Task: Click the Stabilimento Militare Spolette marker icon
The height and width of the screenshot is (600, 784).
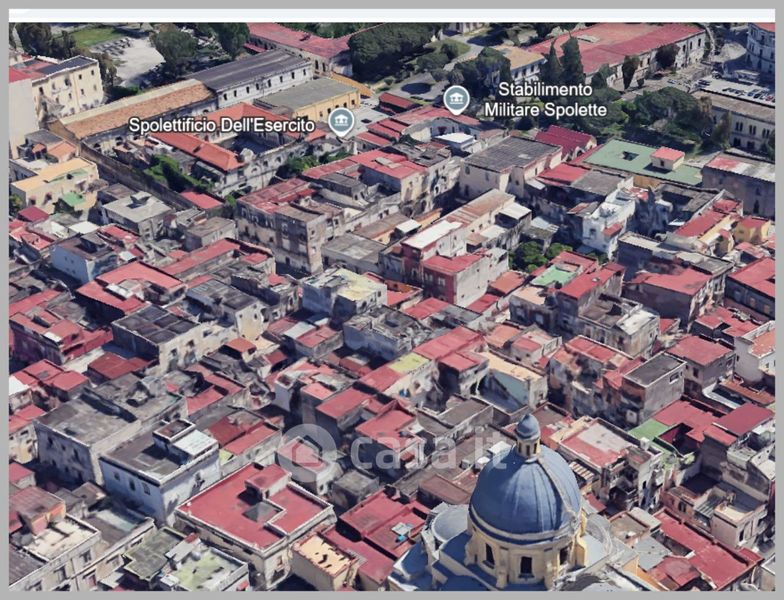Action: 456,99
